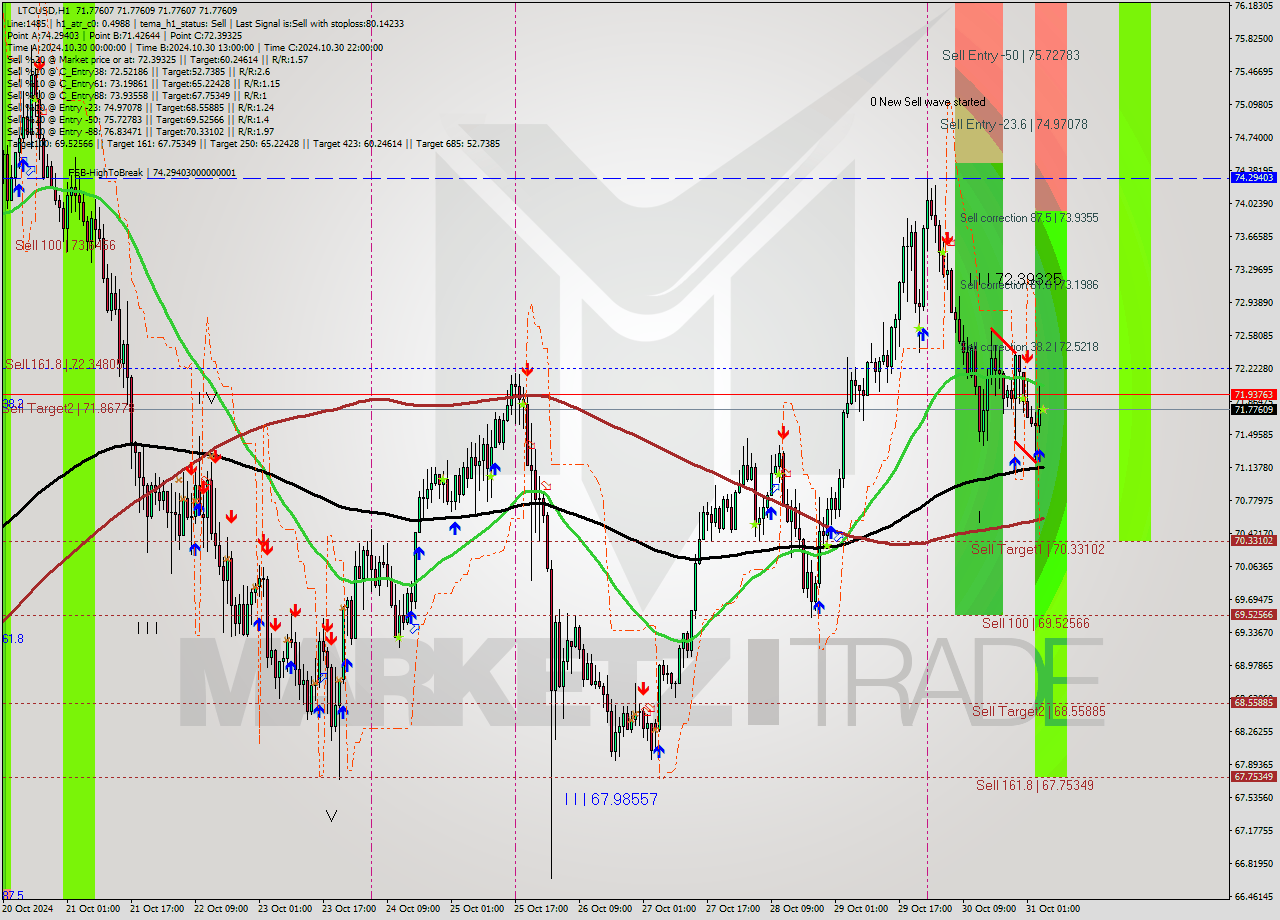The image size is (1280, 920).
Task: Click the 75.09805 price axis value
Action: pyautogui.click(x=1253, y=104)
